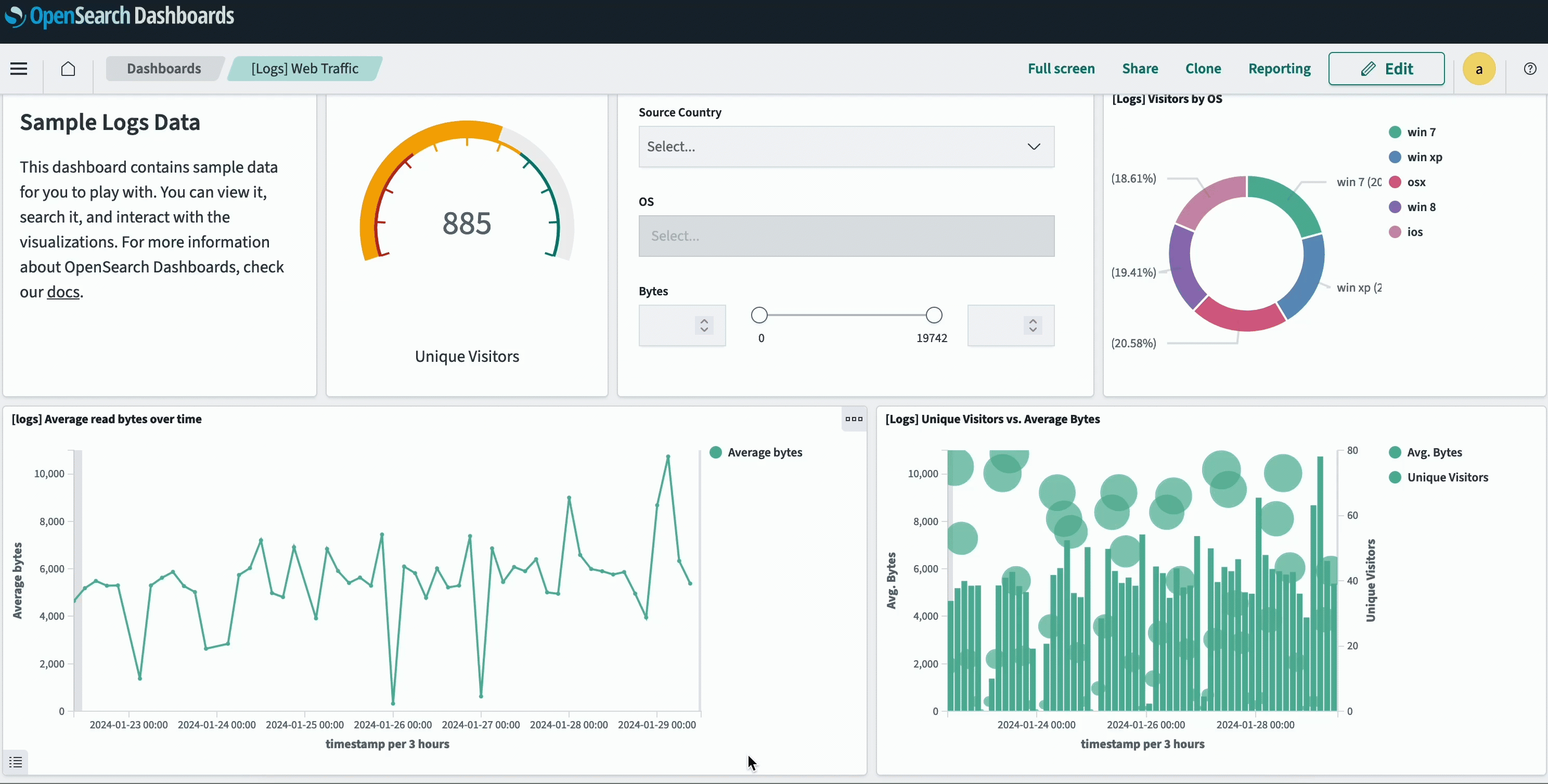Click the OS select combo box
The image size is (1548, 784).
845,236
